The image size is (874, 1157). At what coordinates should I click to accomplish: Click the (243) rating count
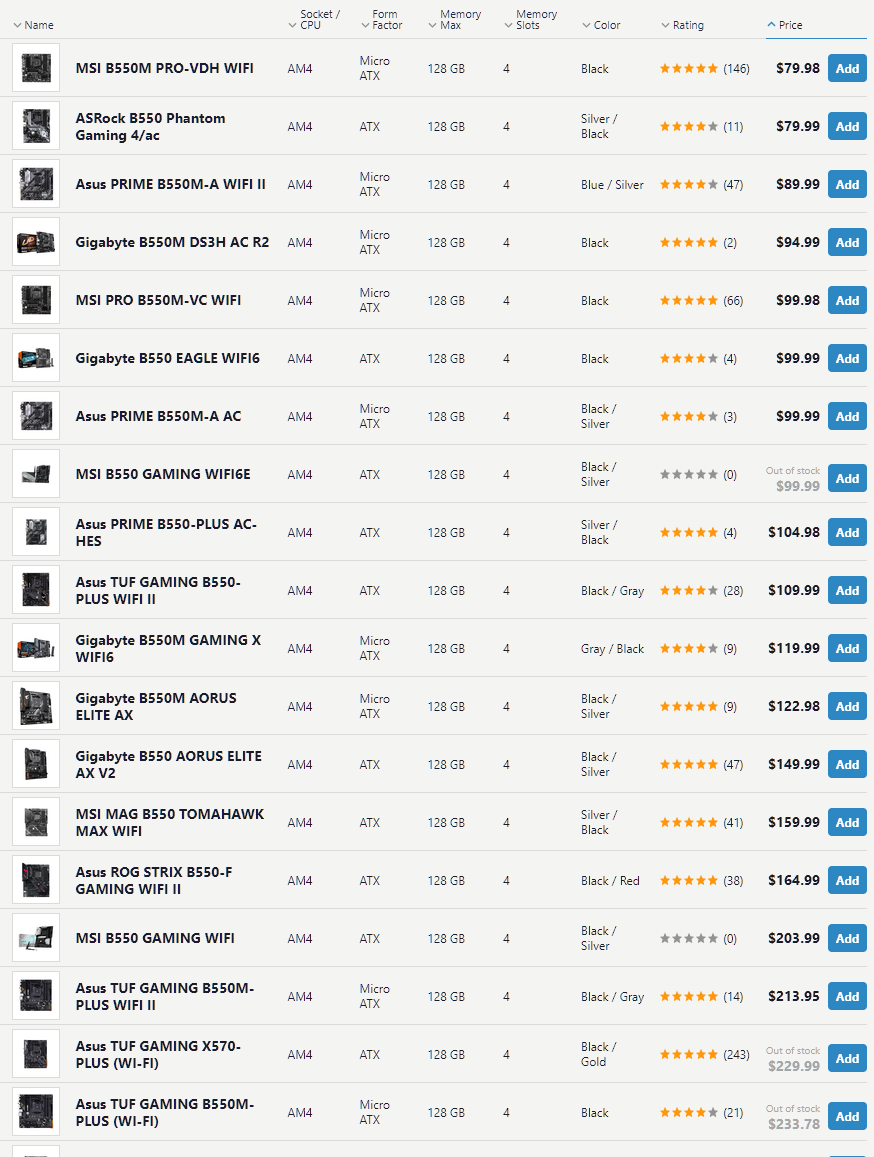click(736, 1054)
